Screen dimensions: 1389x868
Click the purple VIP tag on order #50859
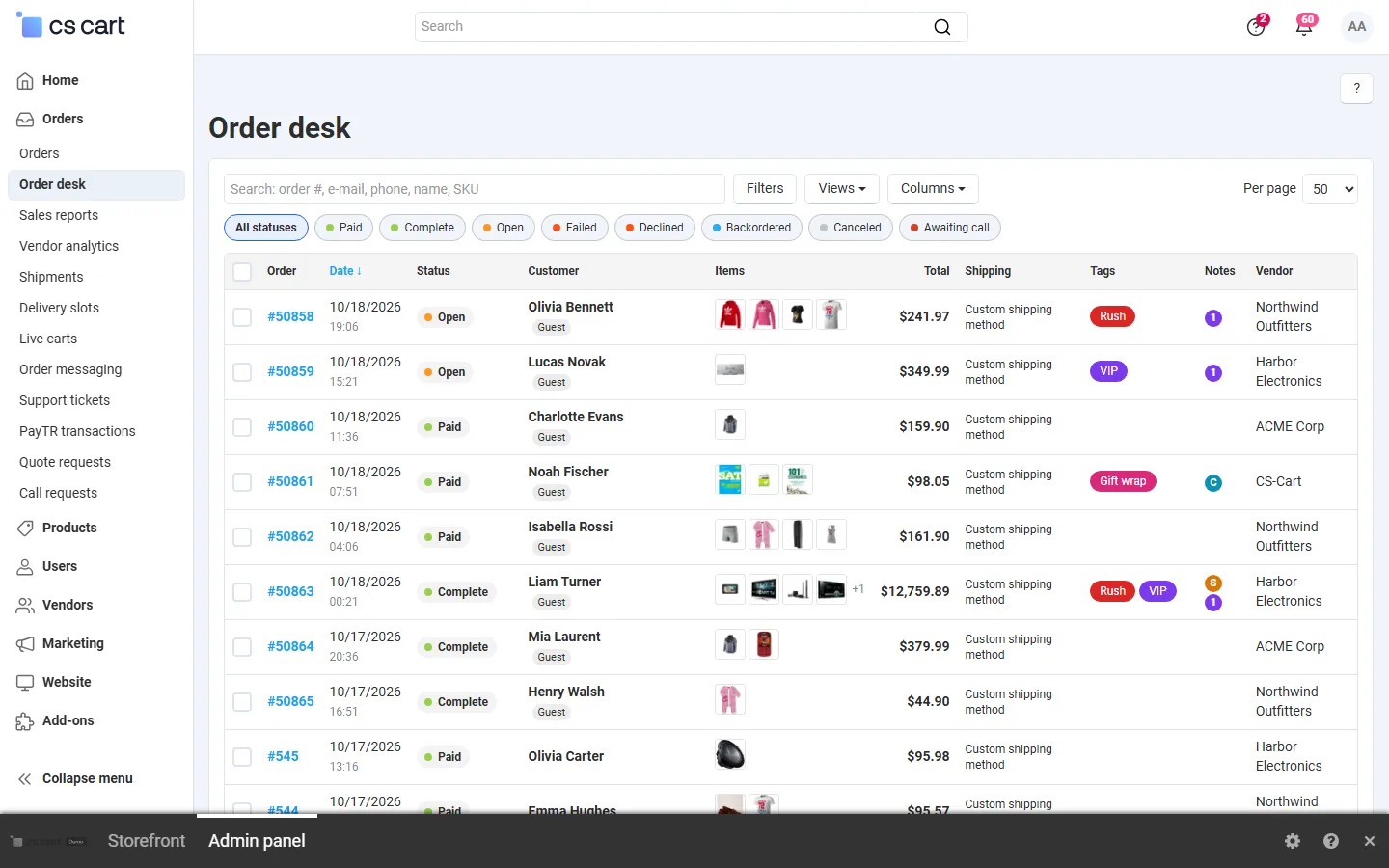point(1108,371)
